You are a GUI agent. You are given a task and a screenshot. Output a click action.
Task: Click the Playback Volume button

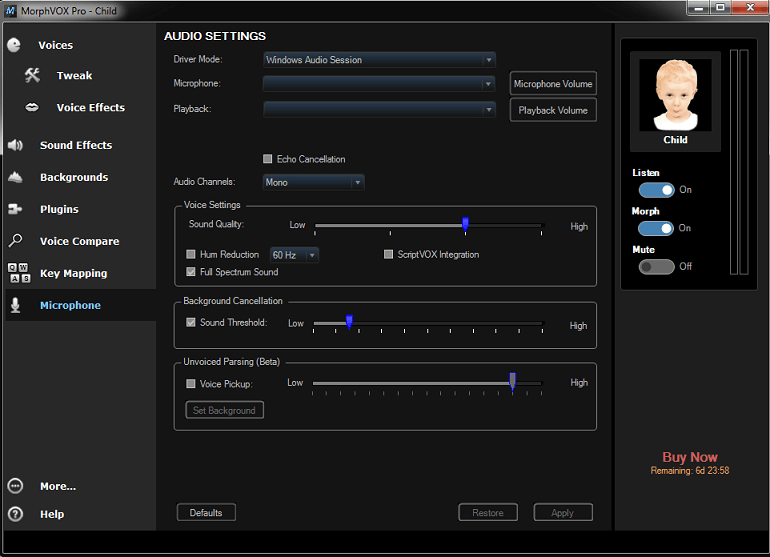pyautogui.click(x=553, y=110)
